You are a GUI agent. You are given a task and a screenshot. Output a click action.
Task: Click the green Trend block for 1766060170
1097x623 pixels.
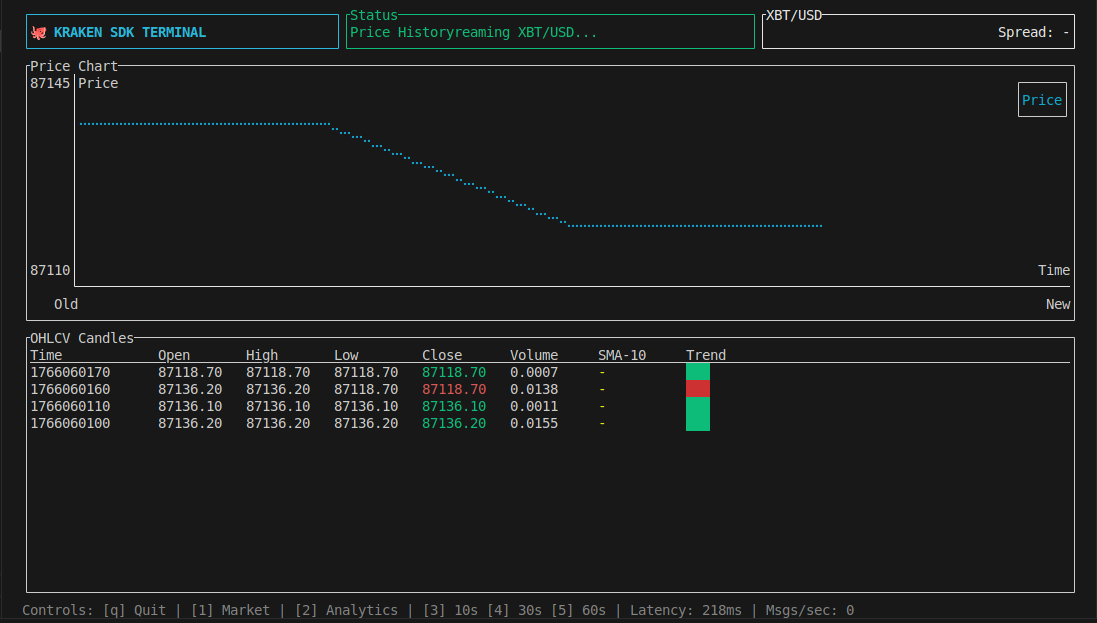698,372
